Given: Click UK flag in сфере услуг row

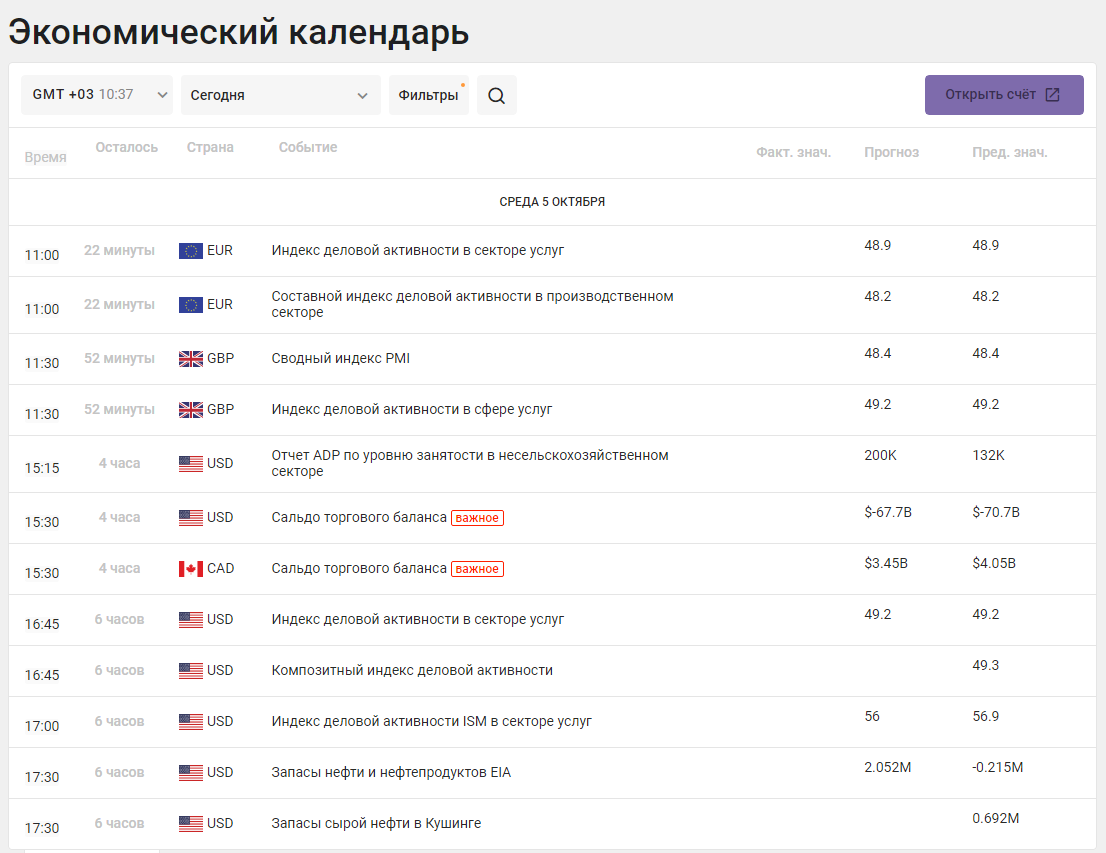Looking at the screenshot, I should 190,409.
